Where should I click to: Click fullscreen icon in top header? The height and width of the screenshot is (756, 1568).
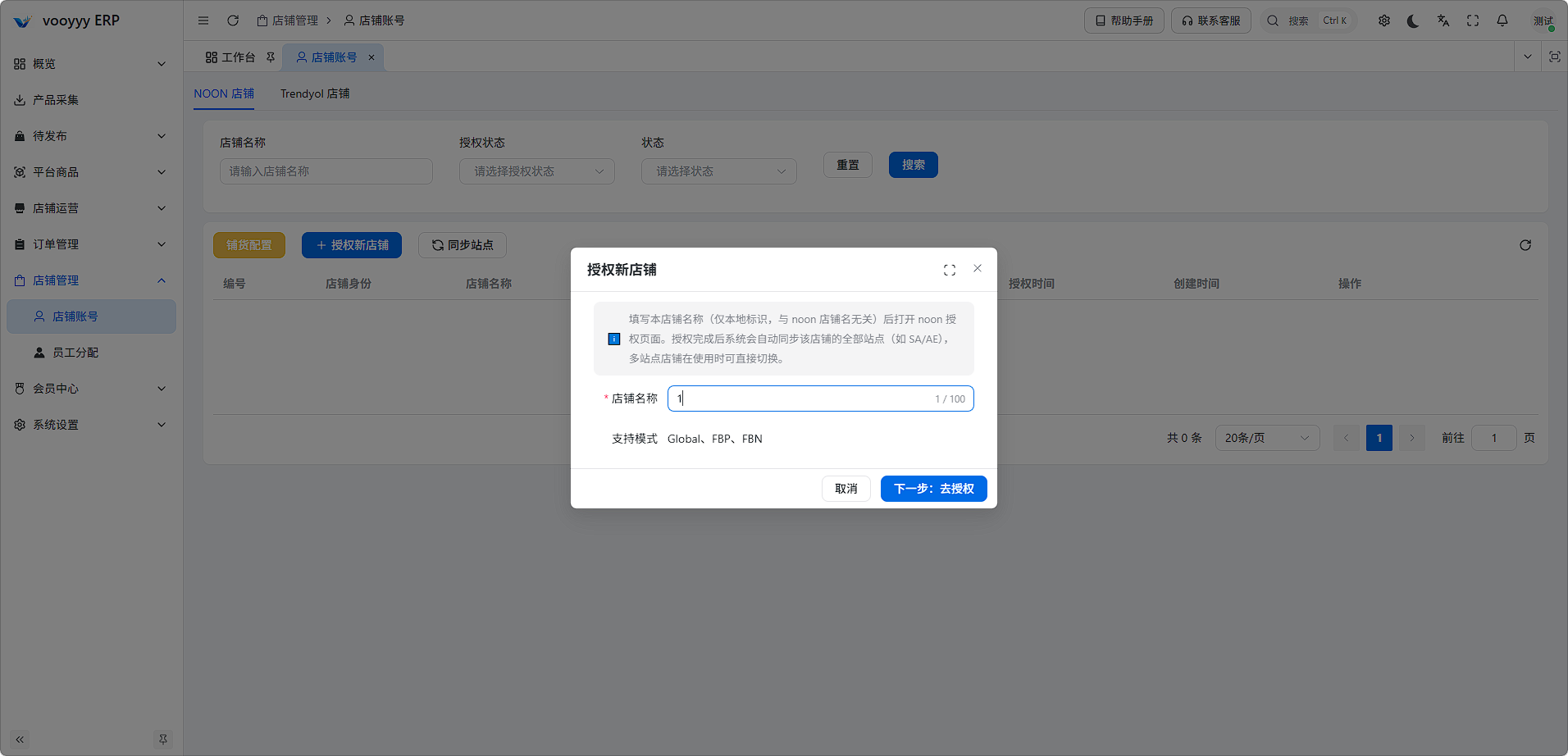tap(1473, 20)
